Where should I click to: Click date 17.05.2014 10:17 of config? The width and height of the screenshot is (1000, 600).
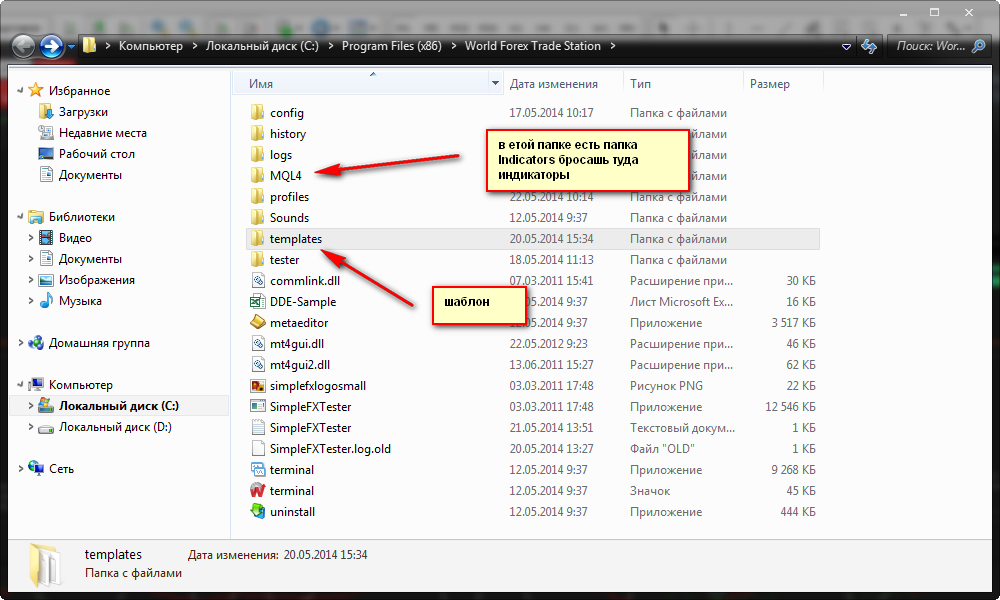click(551, 113)
